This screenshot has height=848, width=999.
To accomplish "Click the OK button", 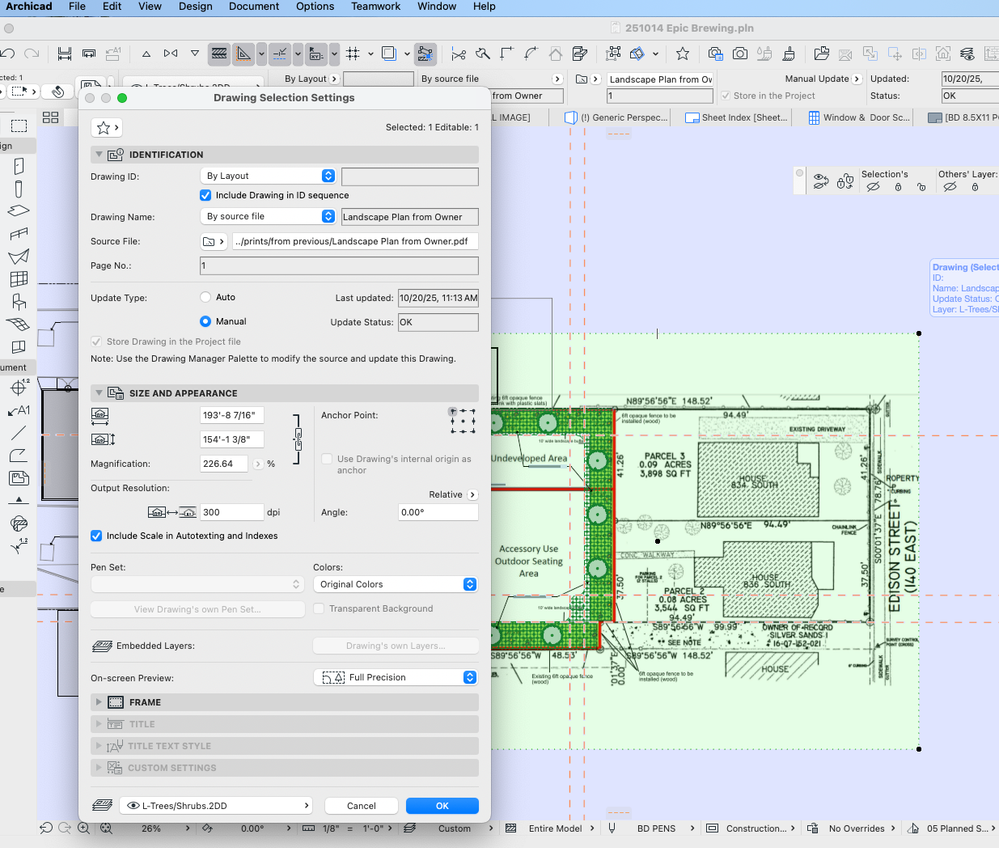I will point(442,805).
